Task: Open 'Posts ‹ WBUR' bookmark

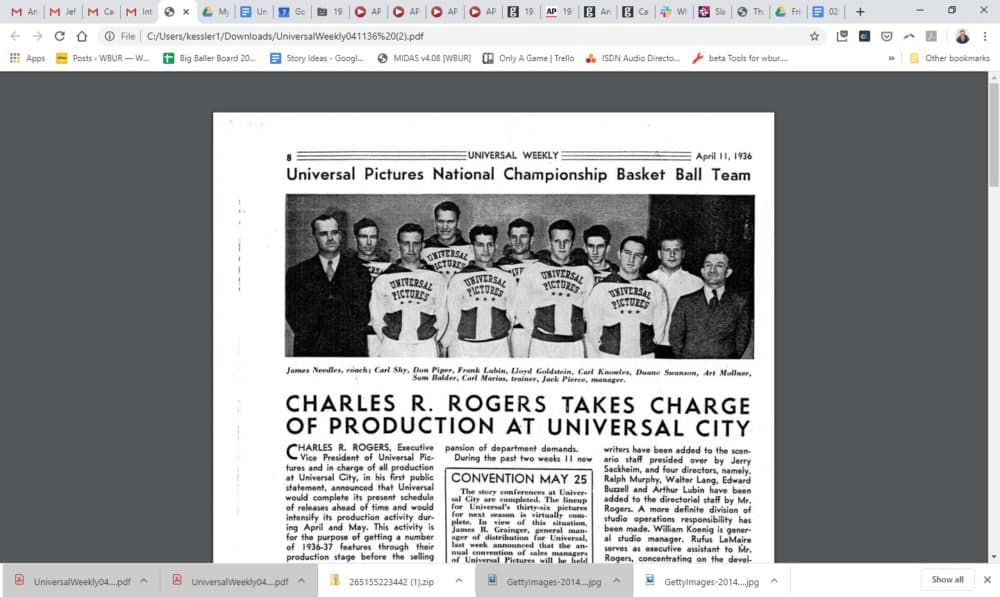Action: pyautogui.click(x=103, y=58)
